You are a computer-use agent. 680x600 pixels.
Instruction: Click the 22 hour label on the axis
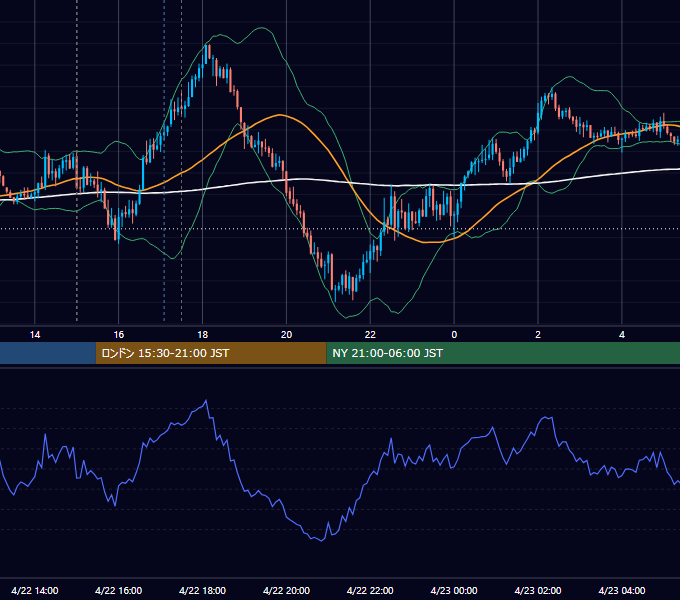point(370,335)
